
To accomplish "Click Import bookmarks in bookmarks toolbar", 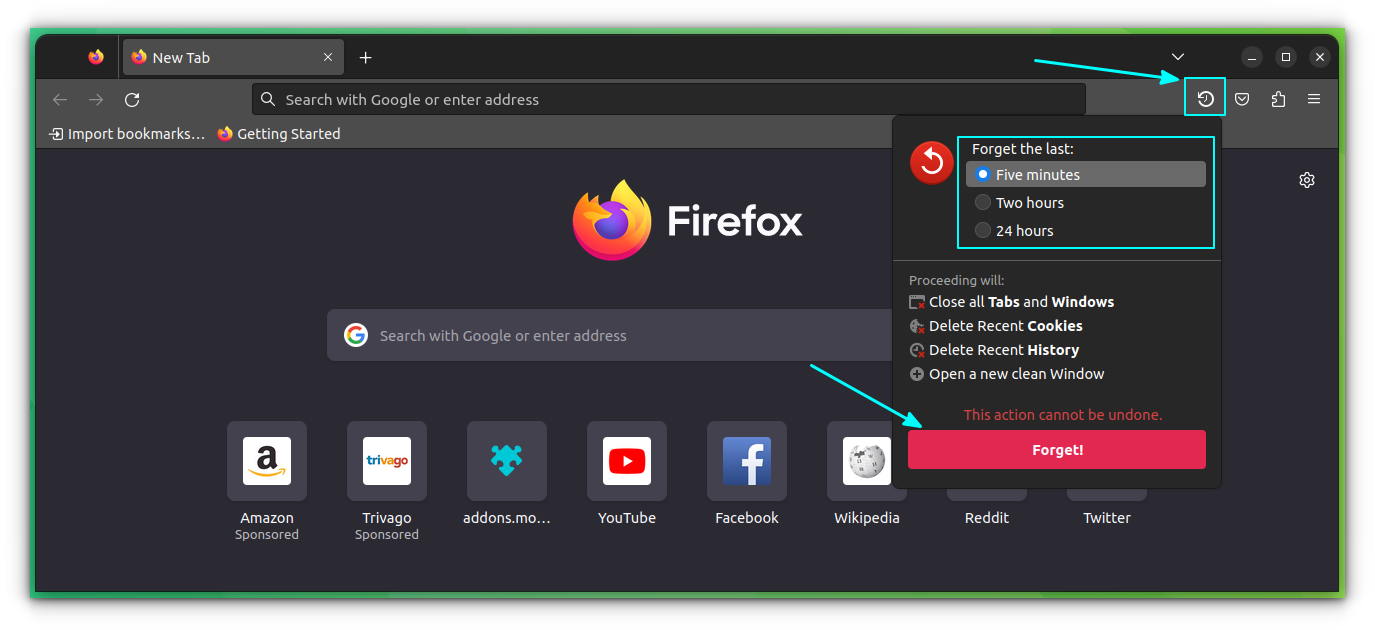I will [127, 133].
